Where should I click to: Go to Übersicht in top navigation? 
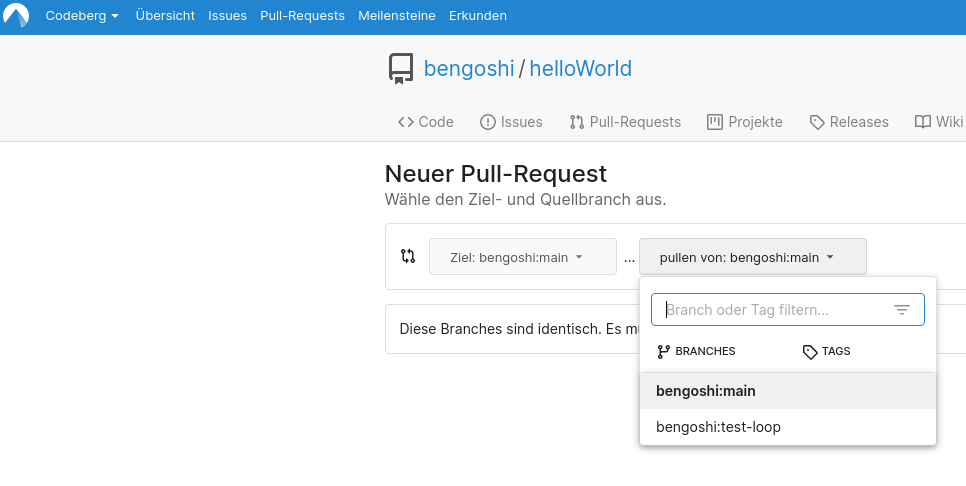(165, 16)
